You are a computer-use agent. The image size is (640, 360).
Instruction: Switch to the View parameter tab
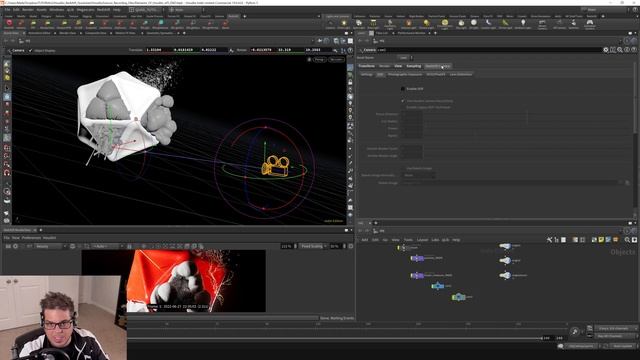click(x=398, y=66)
